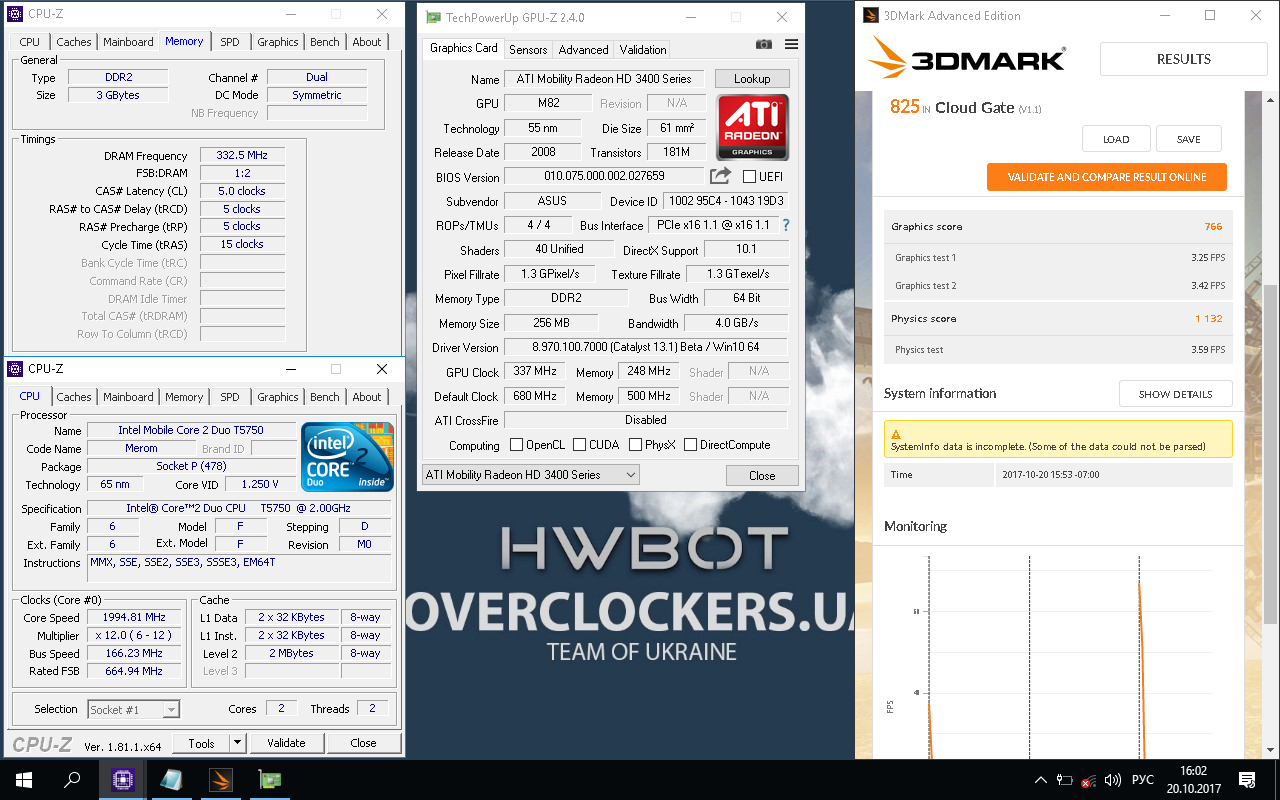Switch to Sensors tab in GPU-Z
Image resolution: width=1280 pixels, height=800 pixels.
pos(528,50)
